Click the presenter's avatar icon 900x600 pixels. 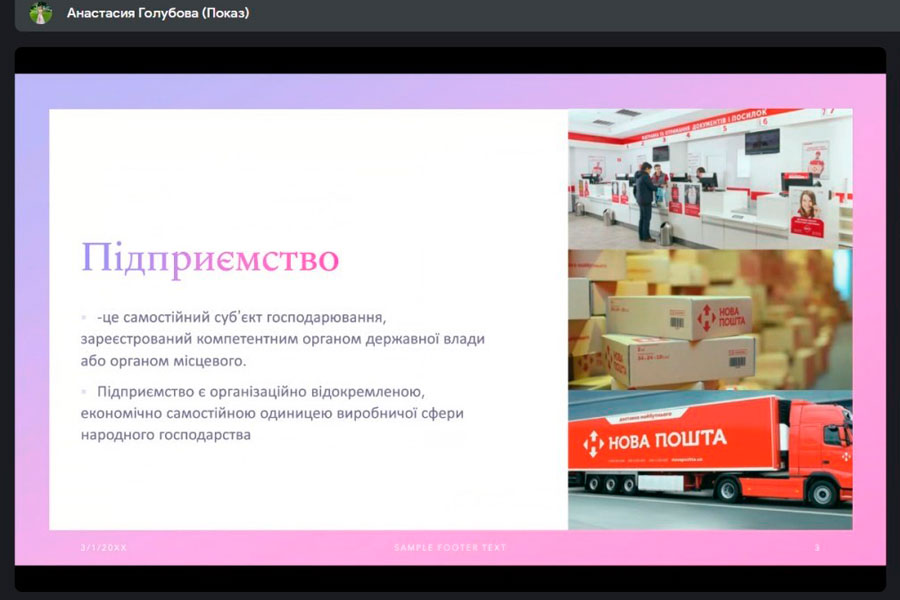[40, 13]
